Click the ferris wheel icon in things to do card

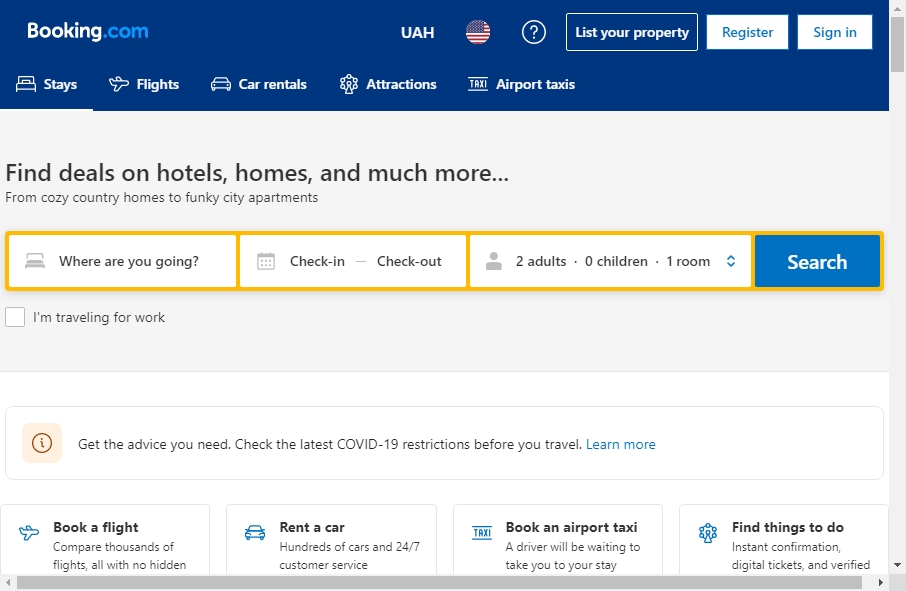(708, 533)
